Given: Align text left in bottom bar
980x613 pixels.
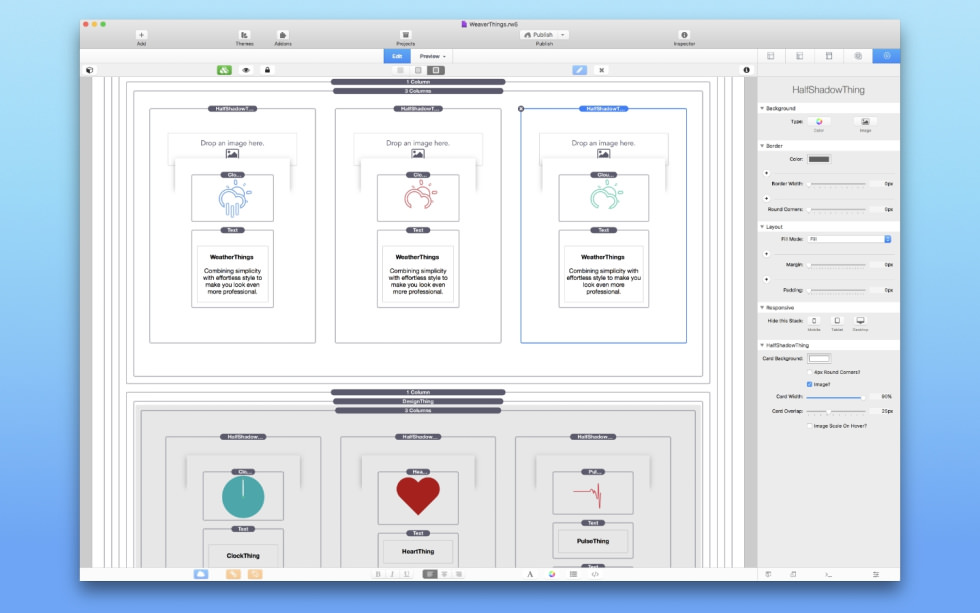Looking at the screenshot, I should click(429, 574).
